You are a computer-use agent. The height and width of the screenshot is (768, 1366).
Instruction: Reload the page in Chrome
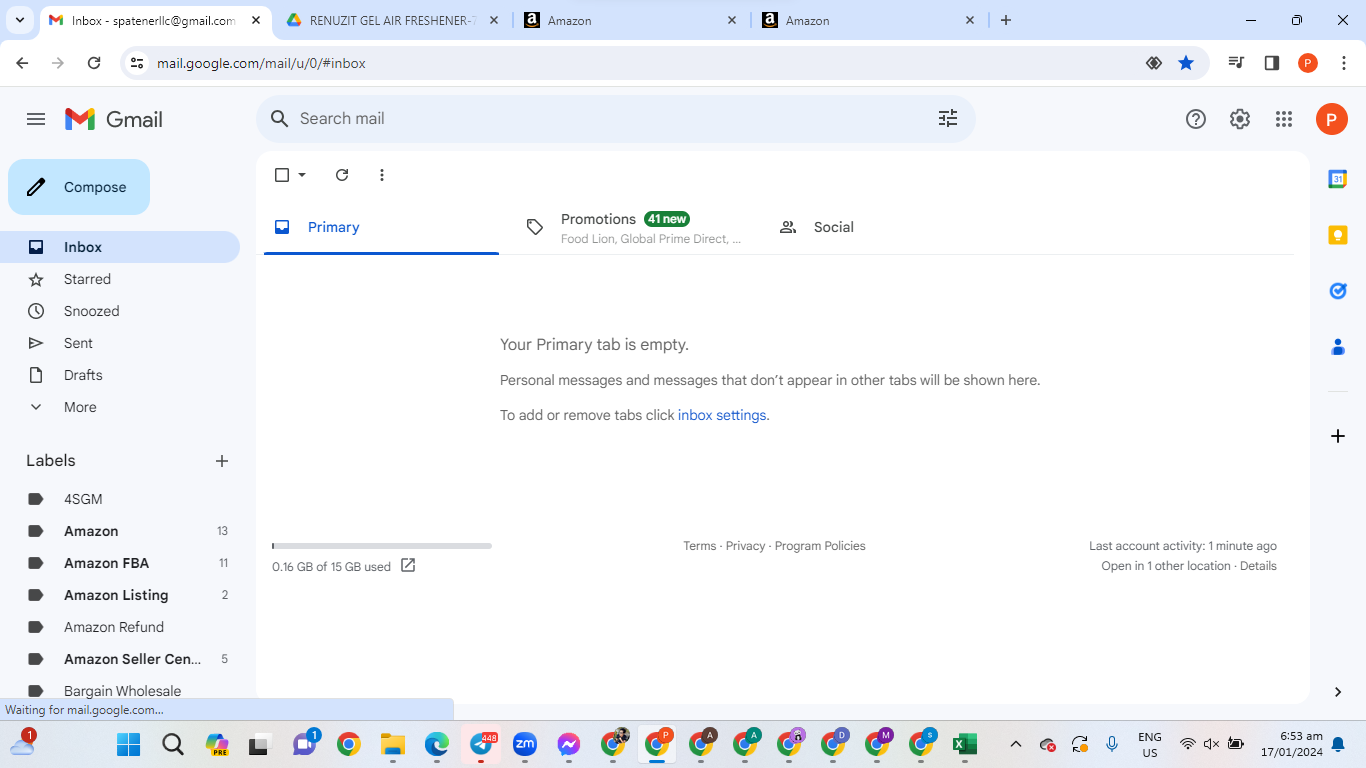tap(94, 63)
